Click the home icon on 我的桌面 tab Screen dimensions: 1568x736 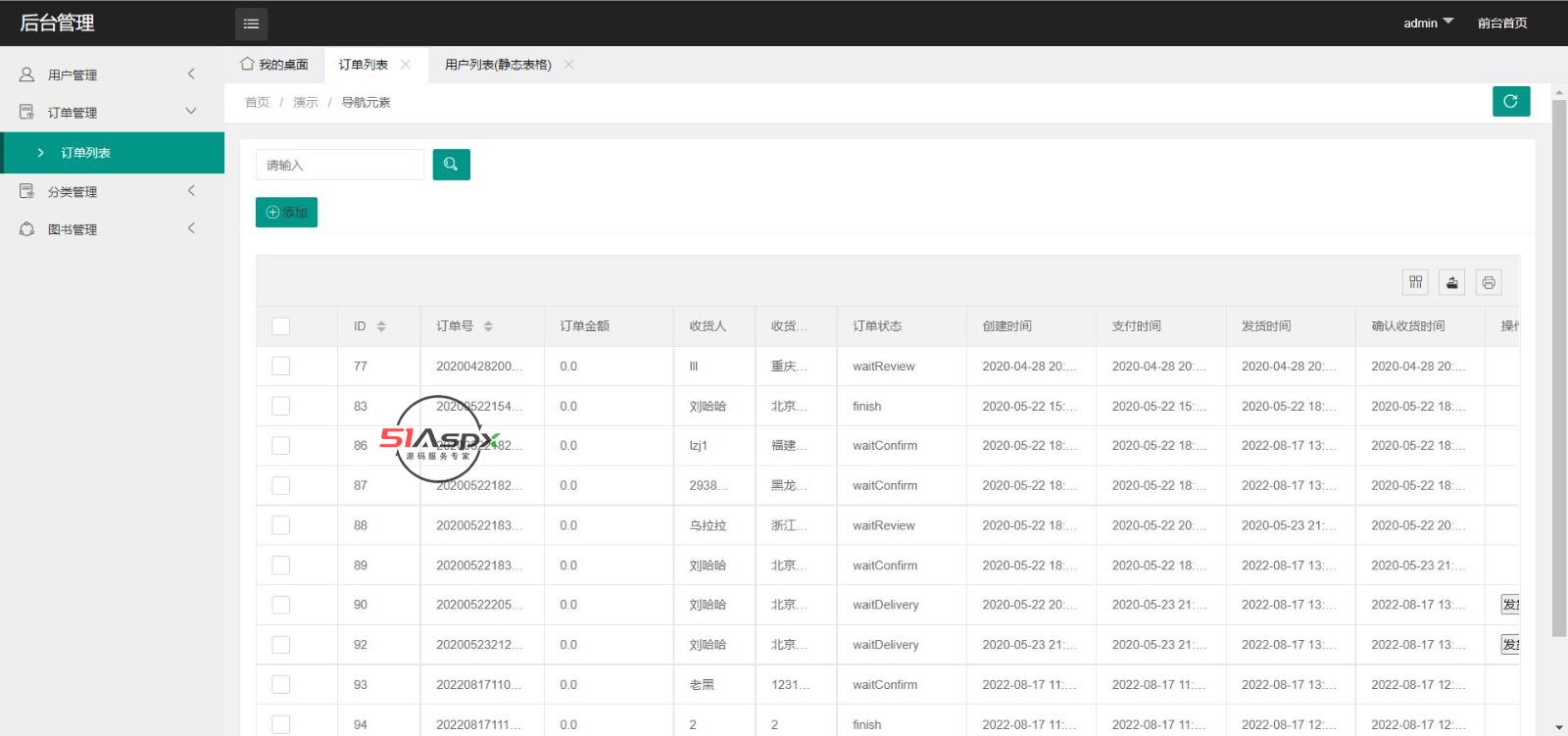tap(247, 64)
